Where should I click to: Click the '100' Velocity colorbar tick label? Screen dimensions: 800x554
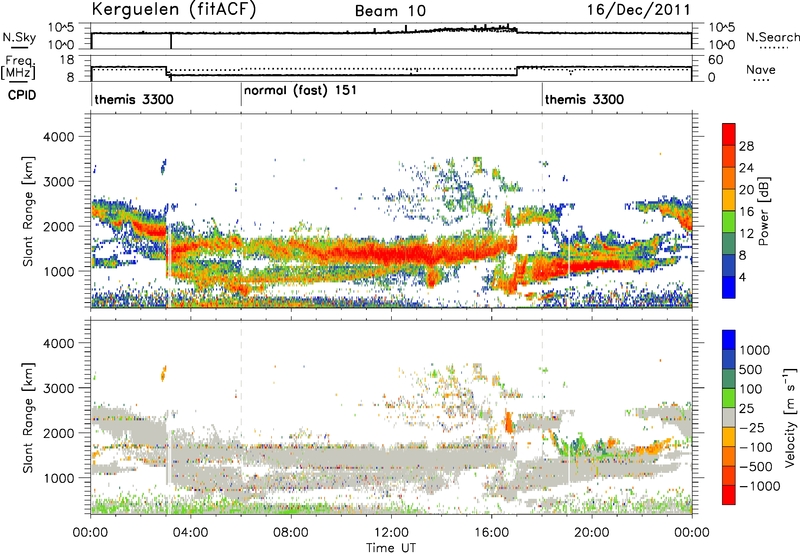753,389
